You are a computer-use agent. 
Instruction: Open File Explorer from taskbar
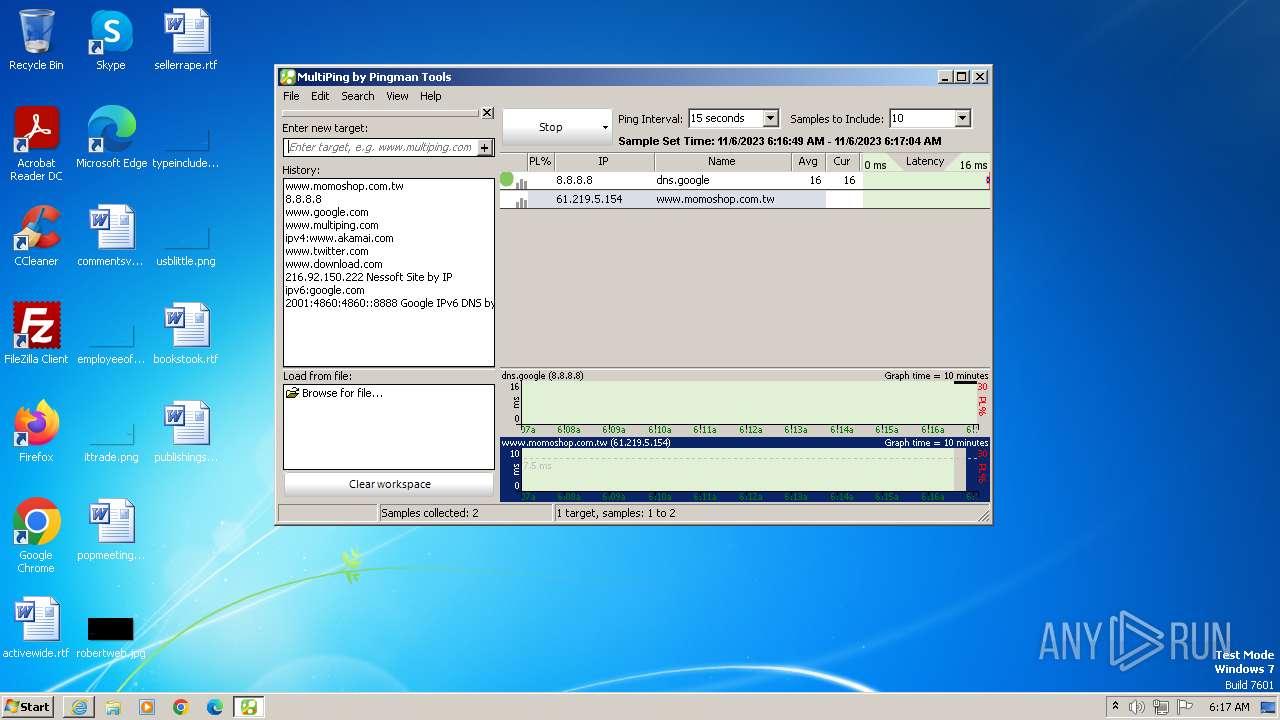click(x=113, y=707)
